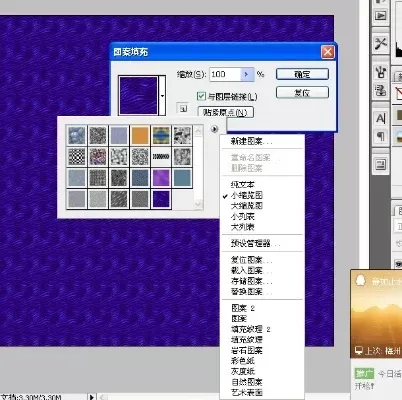Open the Character panel A icon
Viewport: 402px width, 400px height.
pyautogui.click(x=381, y=118)
